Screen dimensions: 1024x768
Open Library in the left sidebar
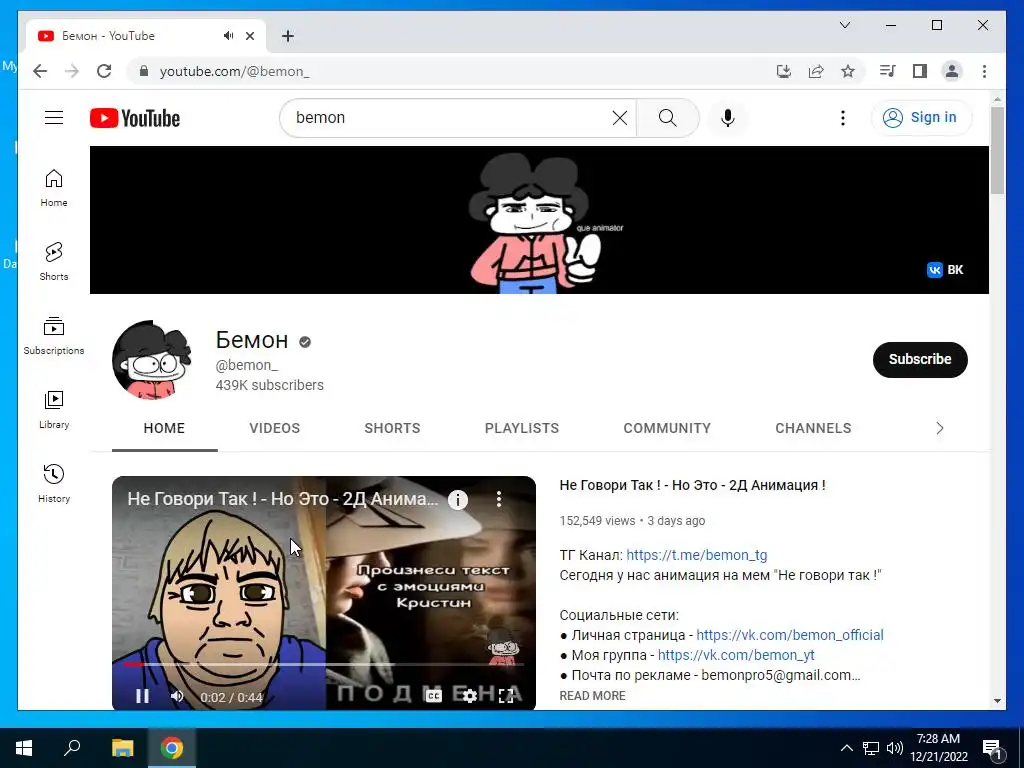tap(54, 409)
